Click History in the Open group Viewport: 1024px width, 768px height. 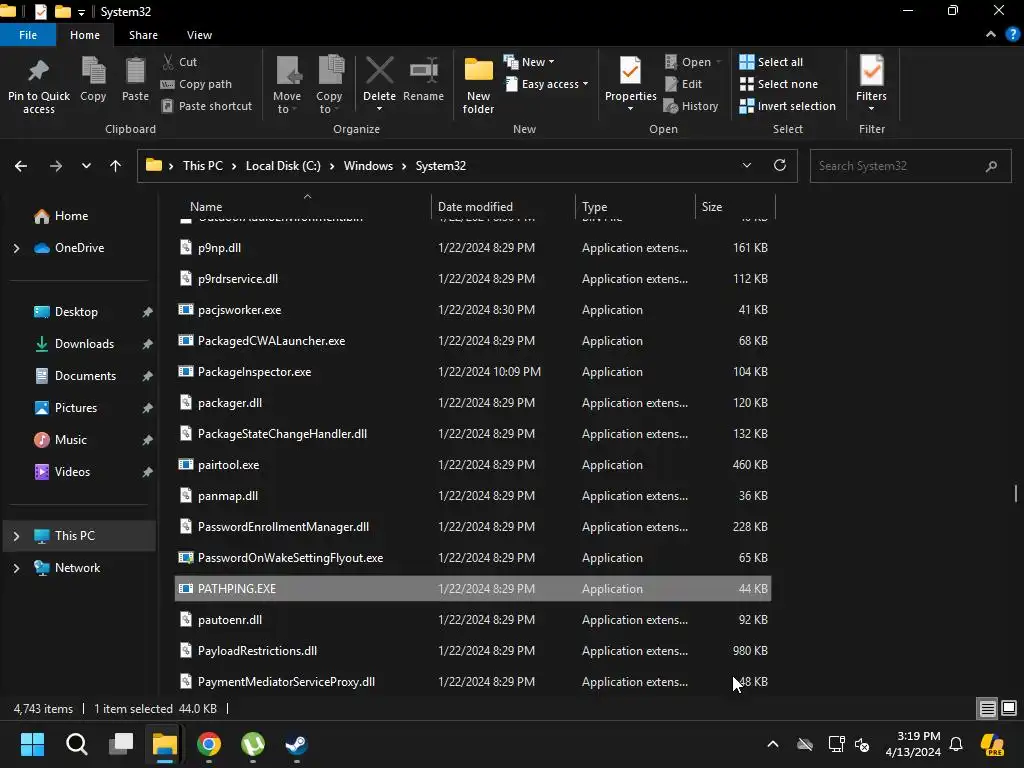click(691, 106)
